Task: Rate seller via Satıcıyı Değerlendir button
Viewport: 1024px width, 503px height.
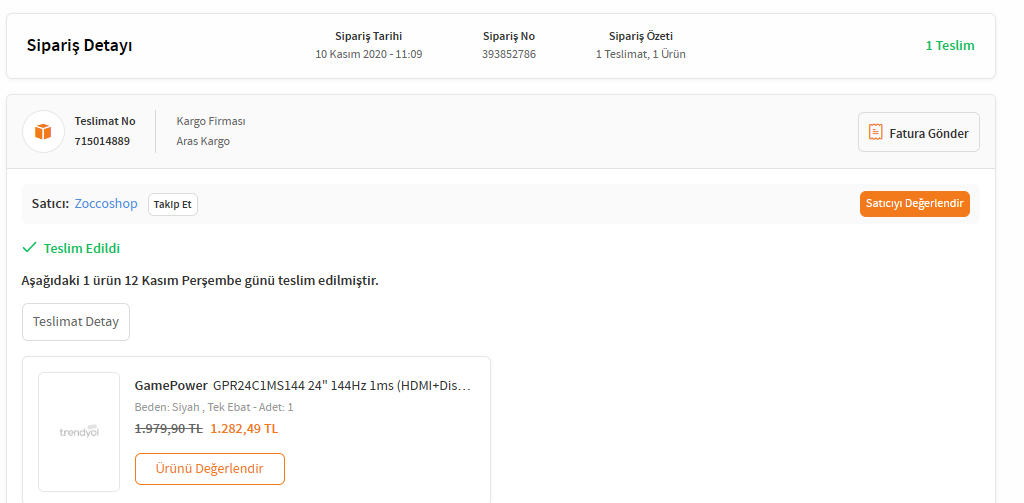Action: tap(914, 204)
